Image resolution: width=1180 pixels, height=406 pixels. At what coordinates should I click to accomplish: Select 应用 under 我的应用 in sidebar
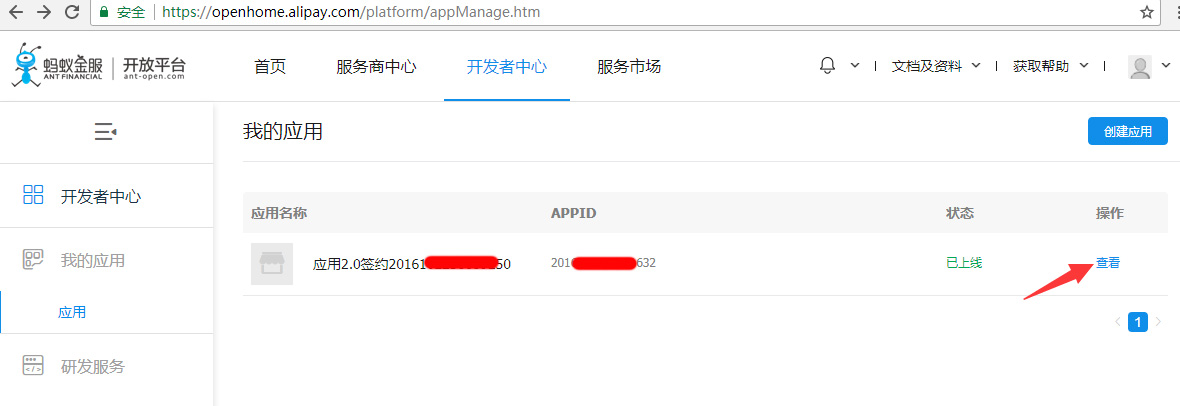[x=72, y=312]
